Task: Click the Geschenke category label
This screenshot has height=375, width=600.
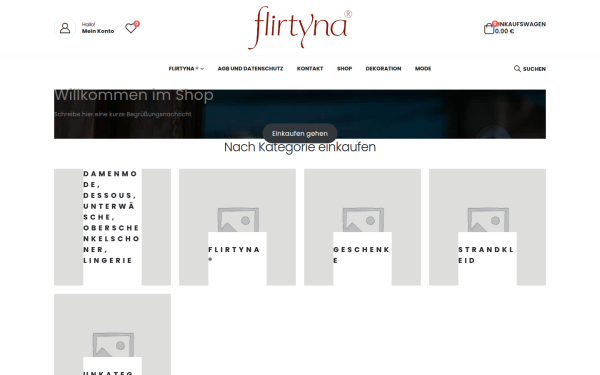Action: (x=361, y=255)
